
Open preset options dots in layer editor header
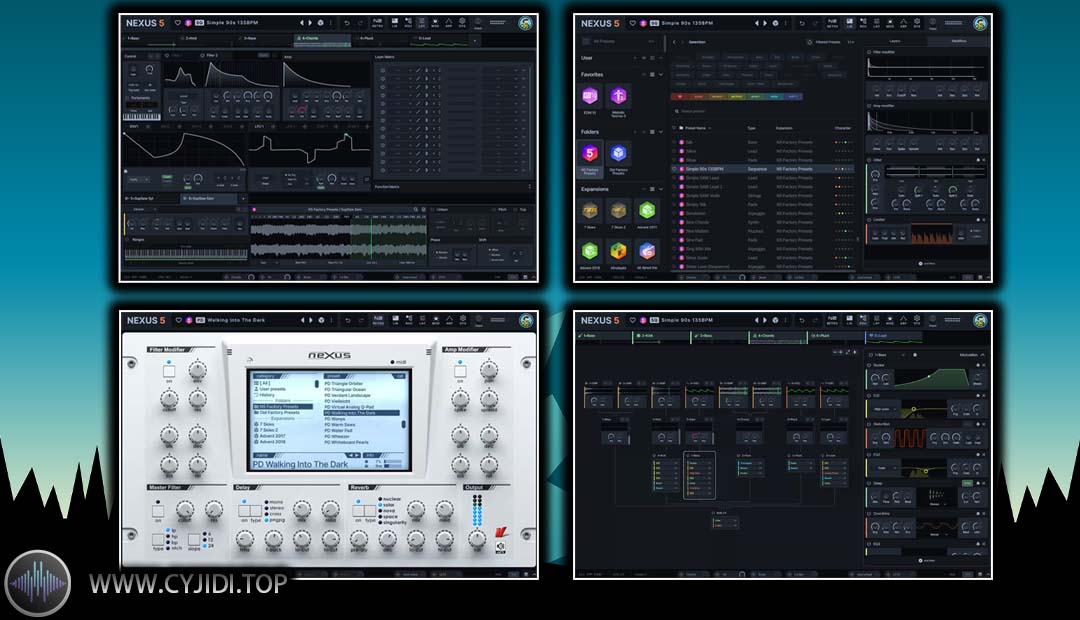tap(331, 23)
